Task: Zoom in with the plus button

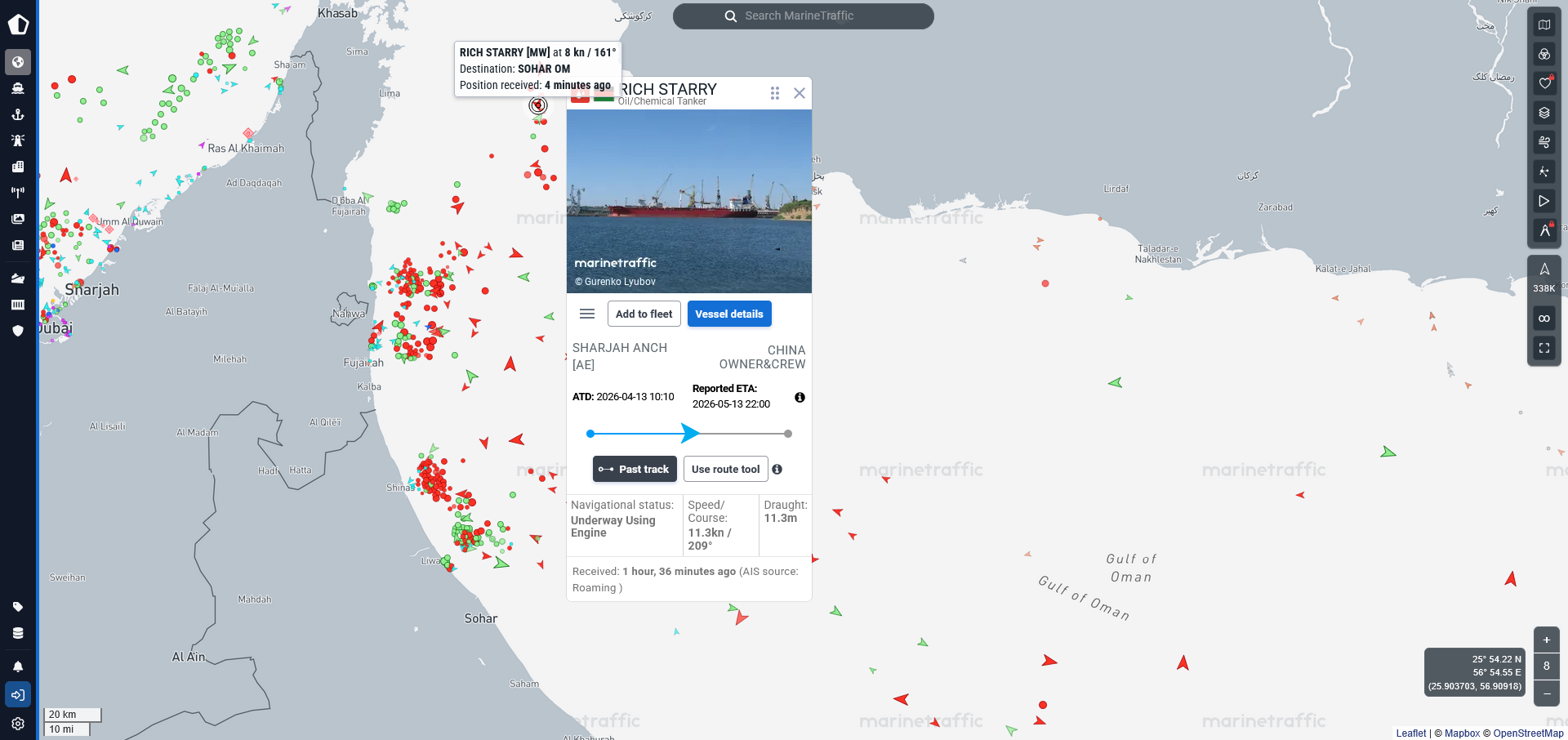Action: tap(1547, 640)
